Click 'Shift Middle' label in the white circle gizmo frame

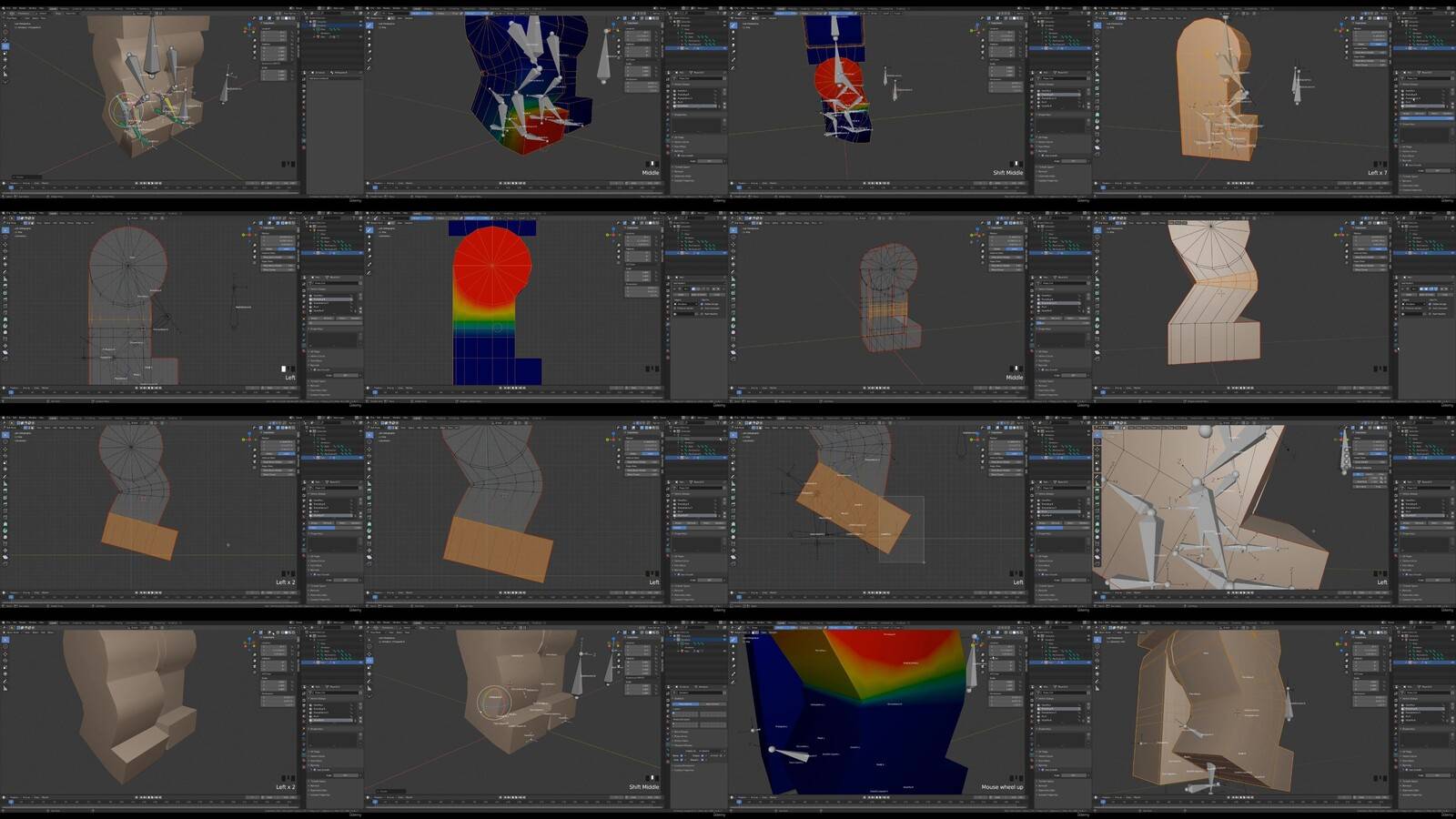coord(643,787)
